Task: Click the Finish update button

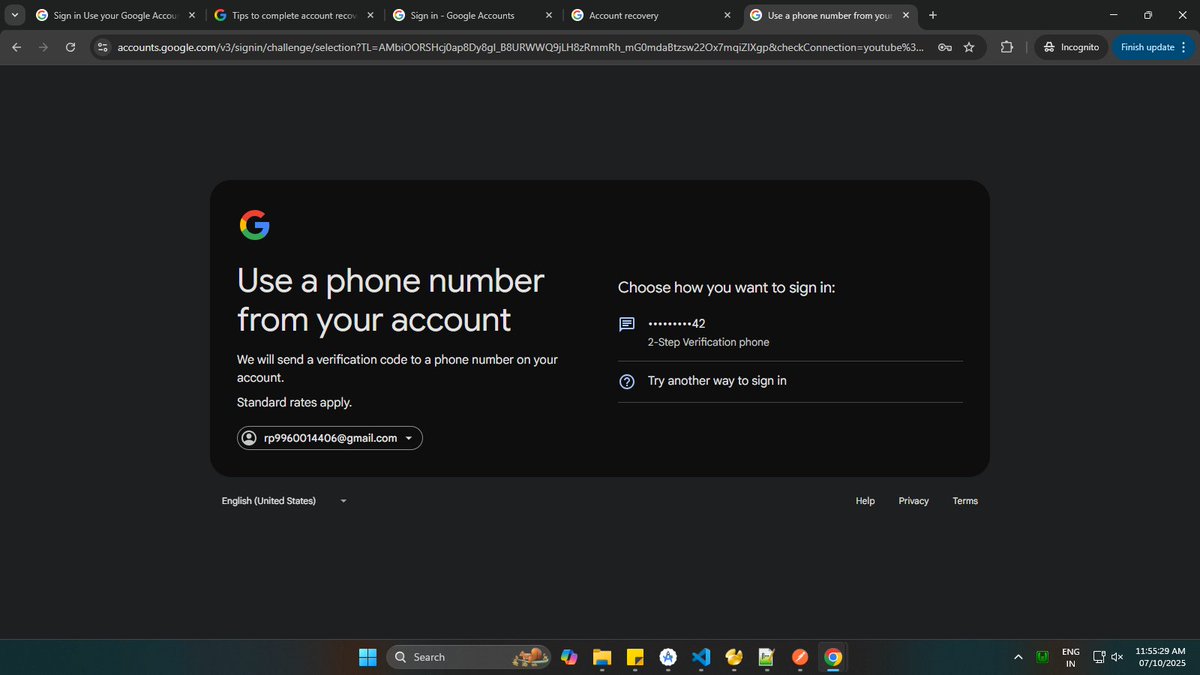Action: (1147, 47)
